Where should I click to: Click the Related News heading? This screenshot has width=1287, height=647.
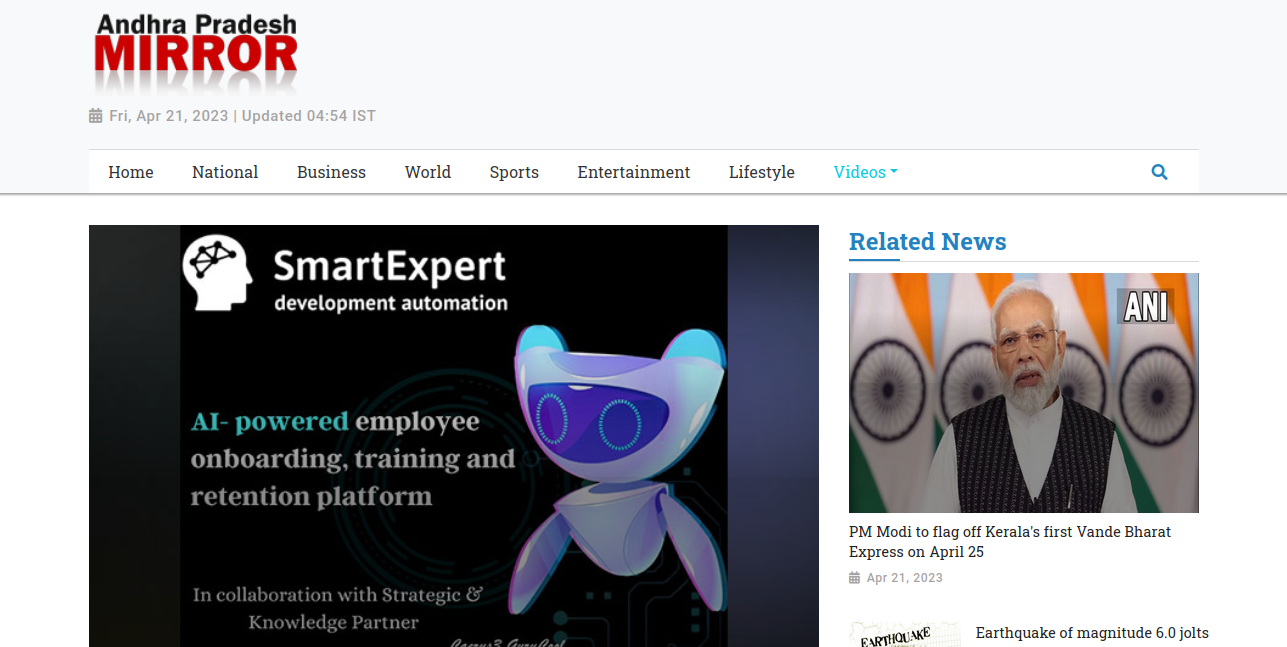pyautogui.click(x=927, y=242)
